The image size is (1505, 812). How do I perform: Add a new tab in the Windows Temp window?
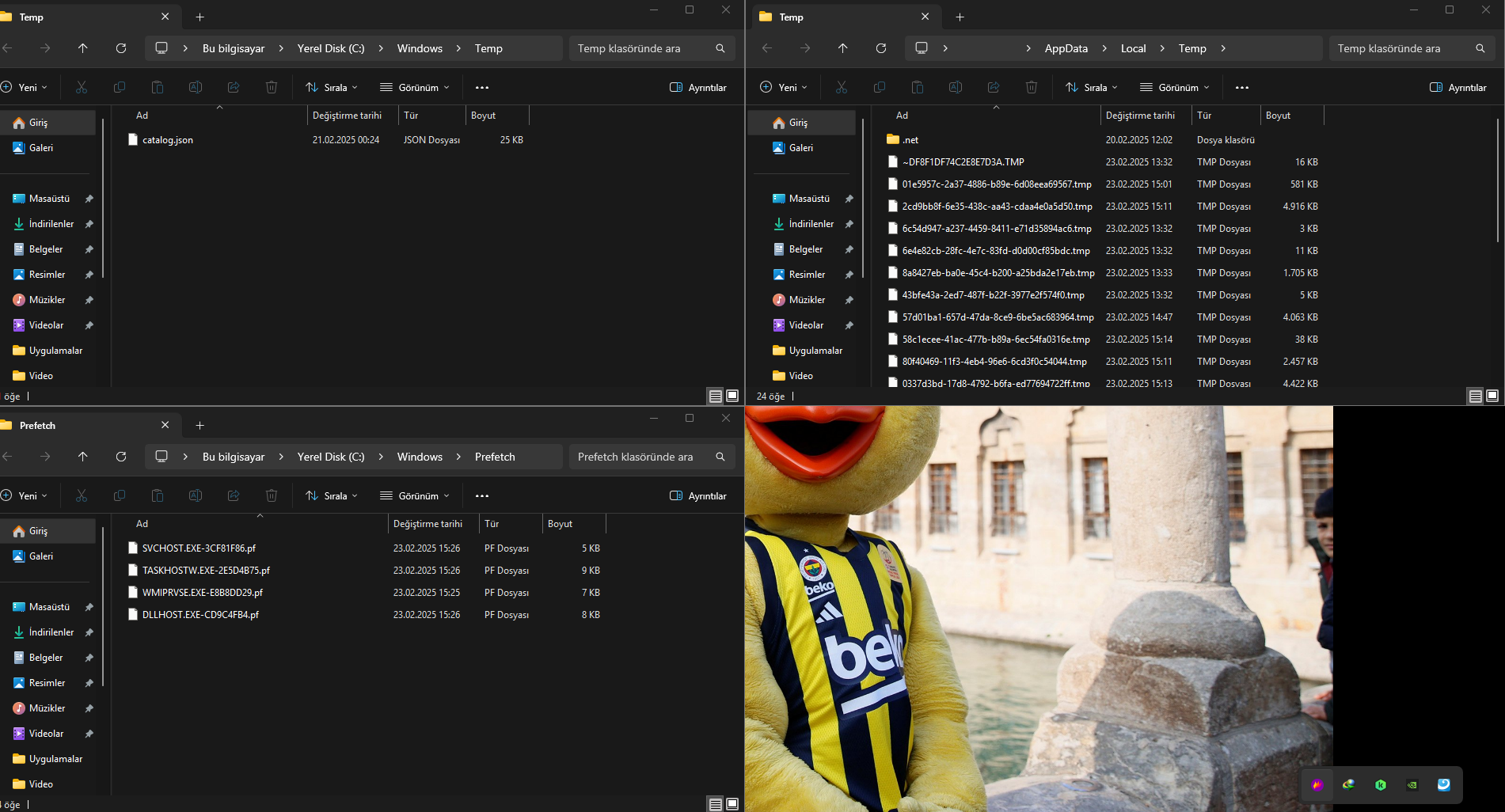click(200, 17)
